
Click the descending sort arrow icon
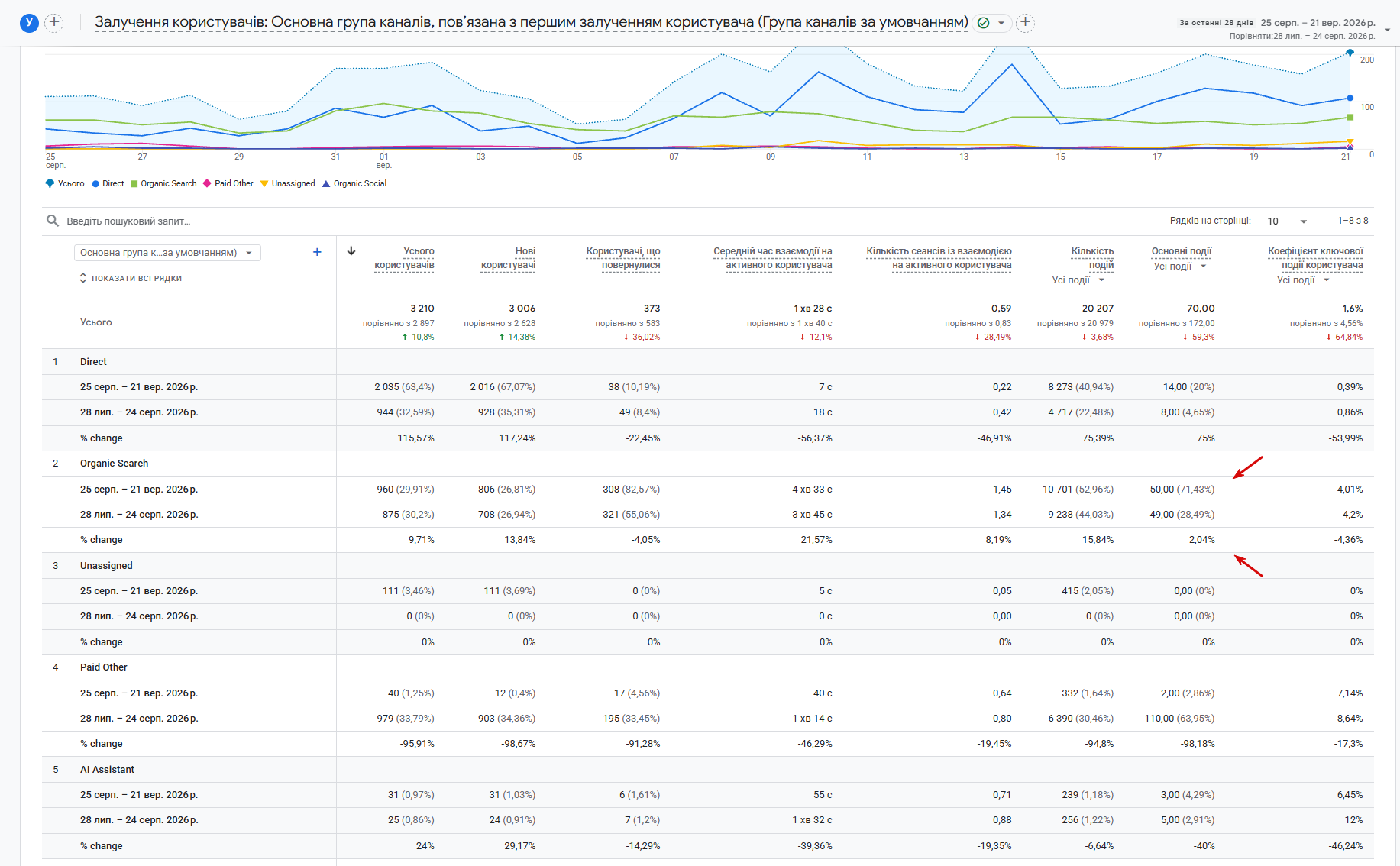[x=351, y=250]
